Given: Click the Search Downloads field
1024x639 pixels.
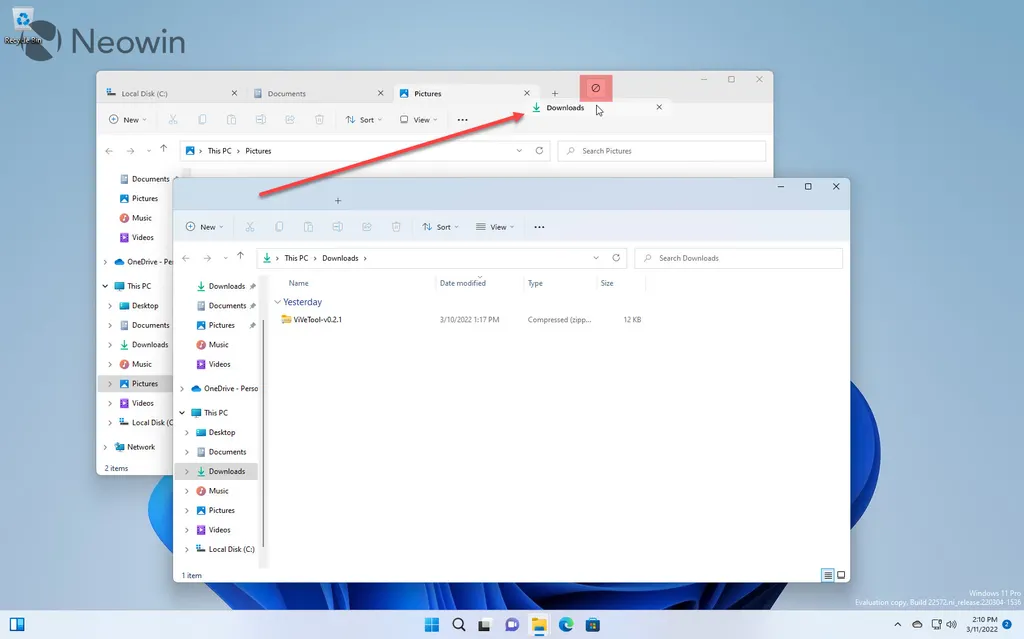Looking at the screenshot, I should click(739, 258).
